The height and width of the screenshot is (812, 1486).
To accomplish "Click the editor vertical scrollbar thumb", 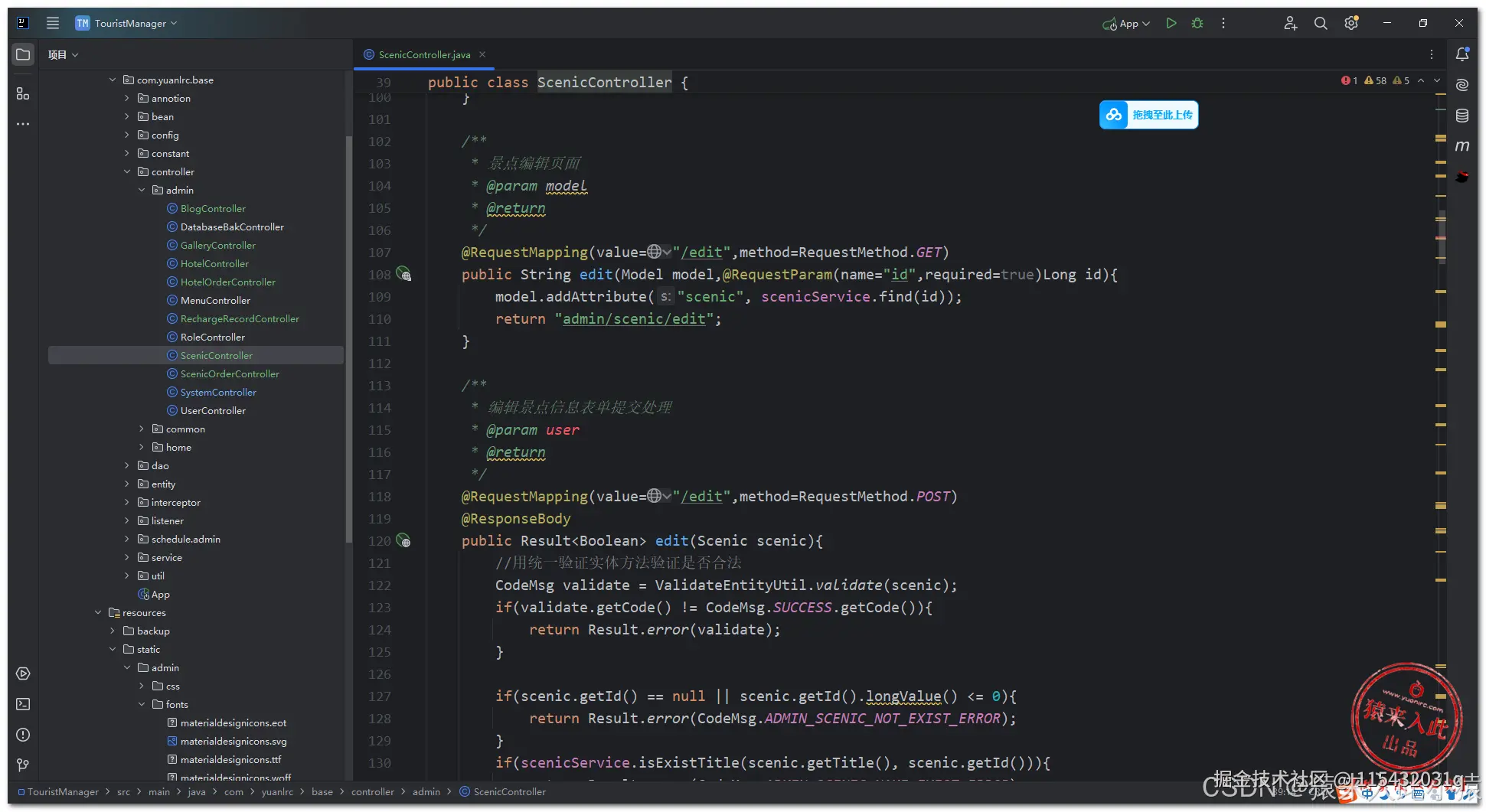I will [1441, 236].
